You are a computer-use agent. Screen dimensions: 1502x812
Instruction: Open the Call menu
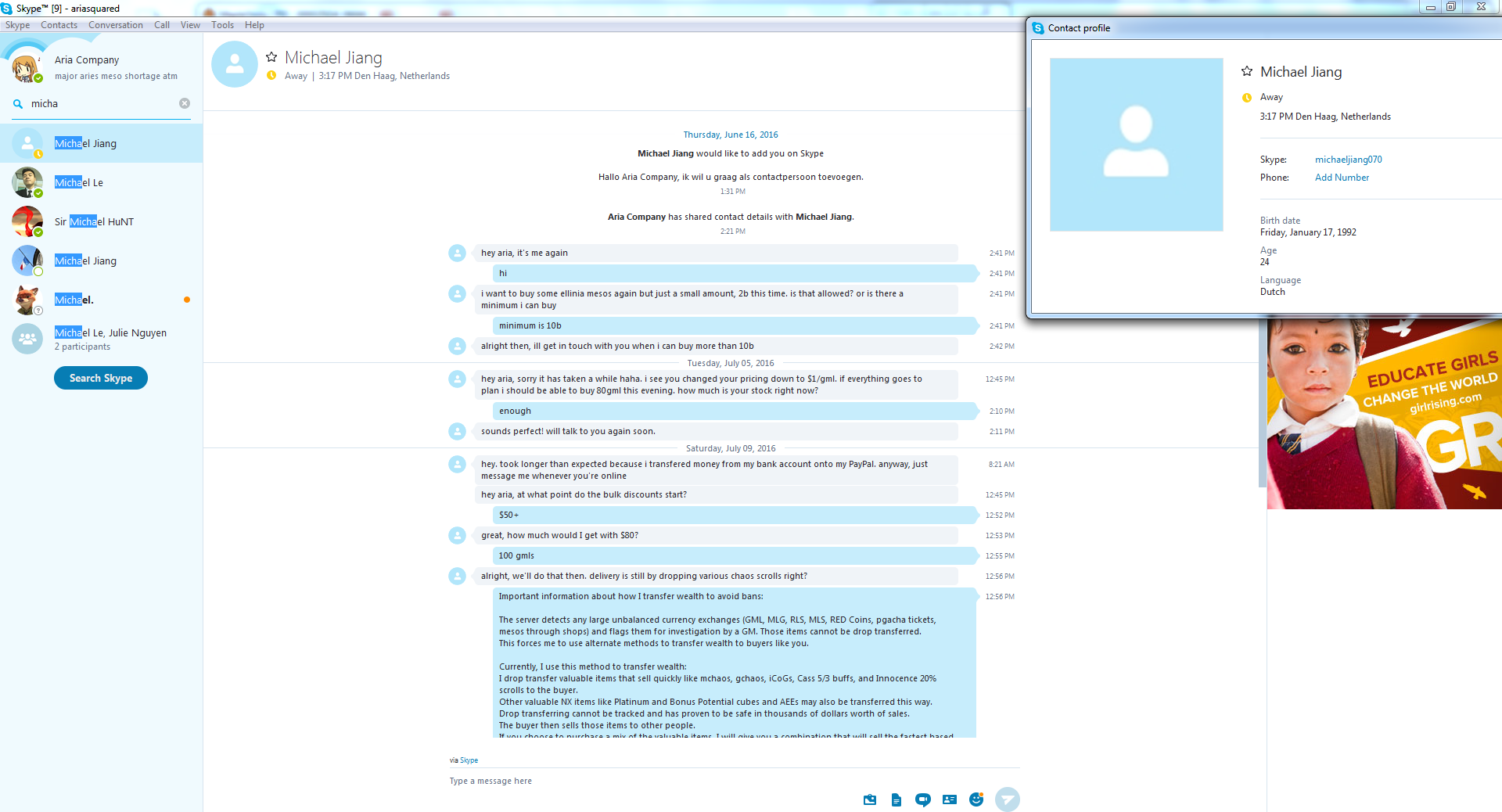pos(162,25)
